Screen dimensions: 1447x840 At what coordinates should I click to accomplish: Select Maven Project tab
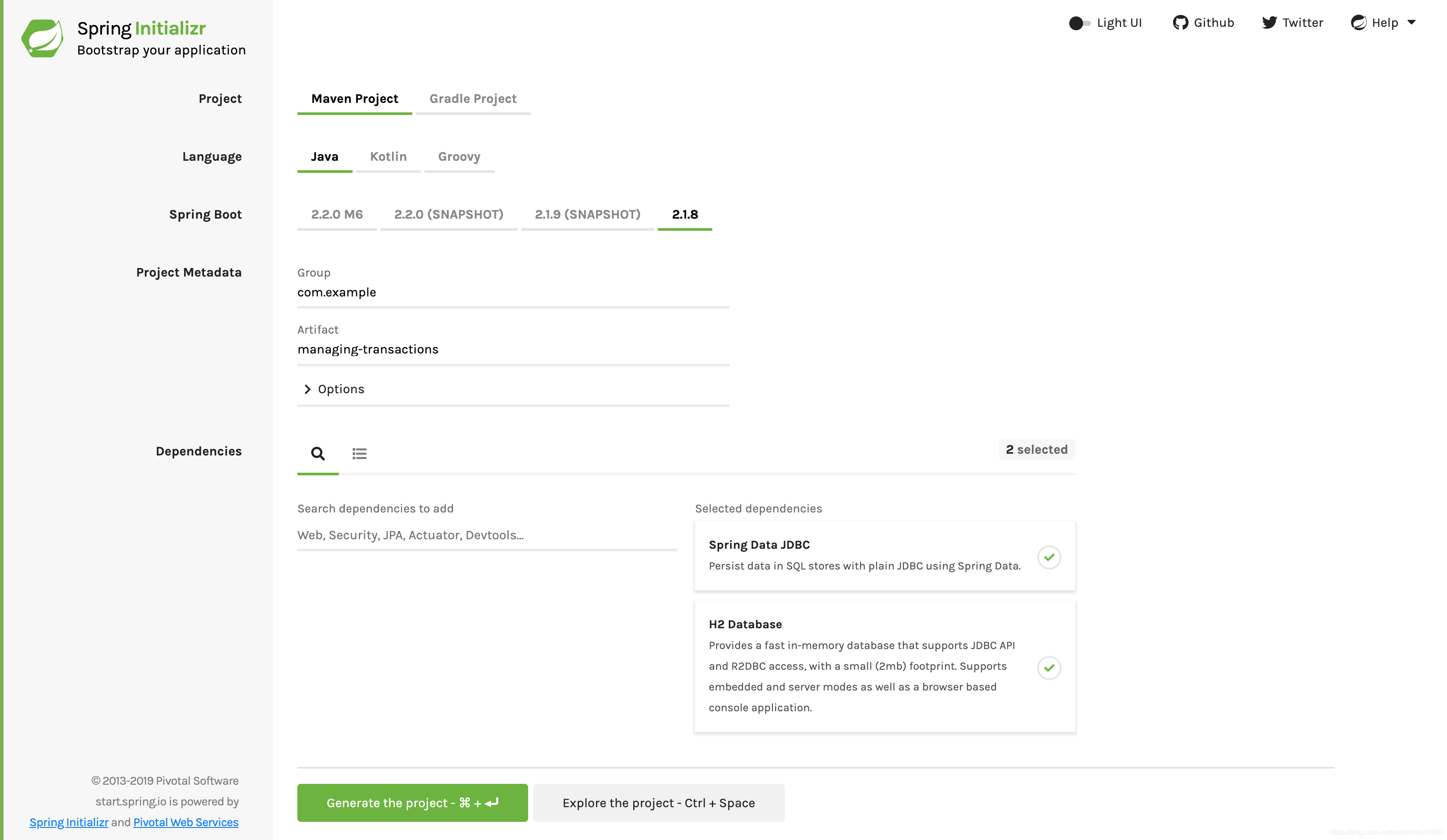[x=354, y=99]
